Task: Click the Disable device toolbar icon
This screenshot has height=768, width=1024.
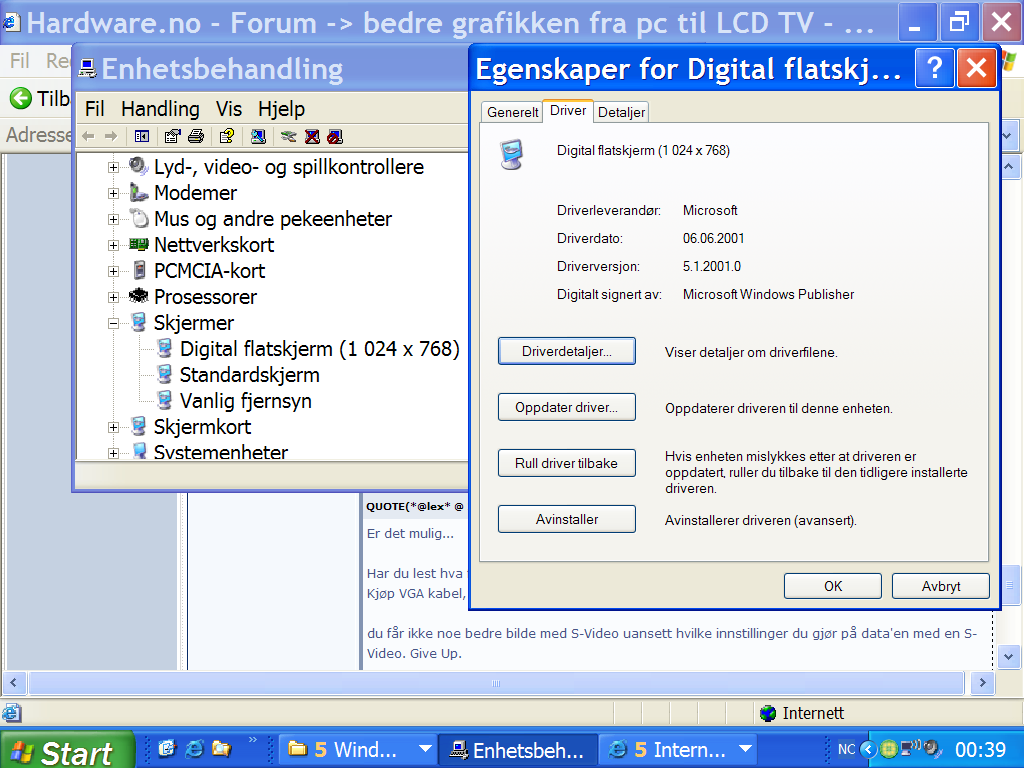Action: 335,136
